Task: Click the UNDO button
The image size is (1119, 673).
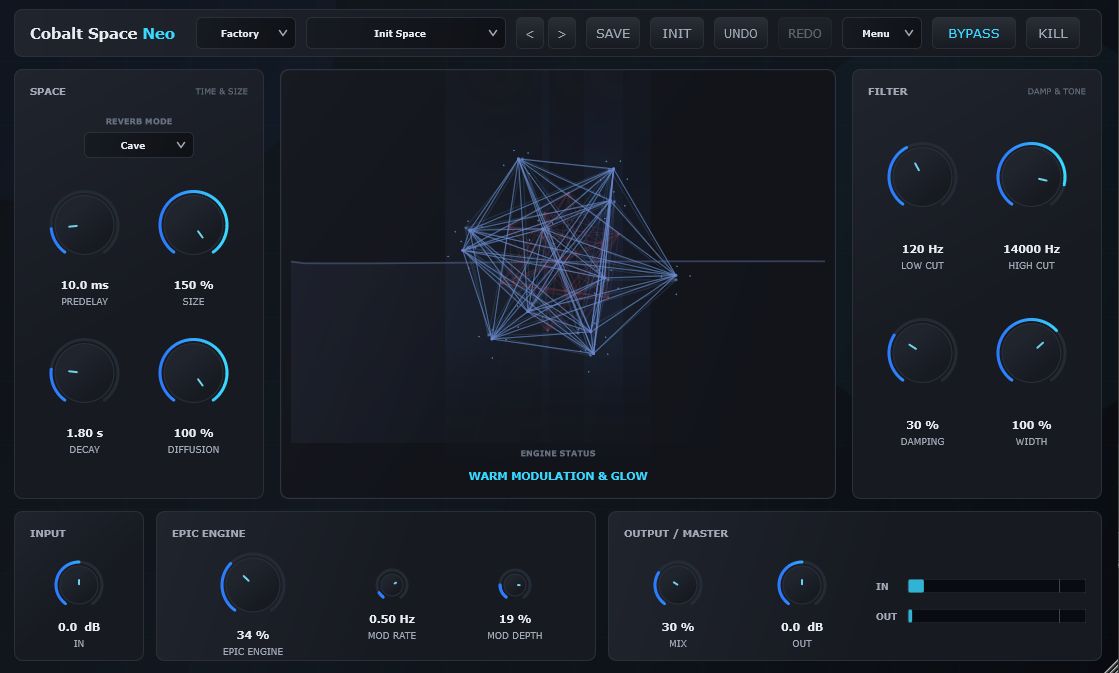Action: (741, 34)
